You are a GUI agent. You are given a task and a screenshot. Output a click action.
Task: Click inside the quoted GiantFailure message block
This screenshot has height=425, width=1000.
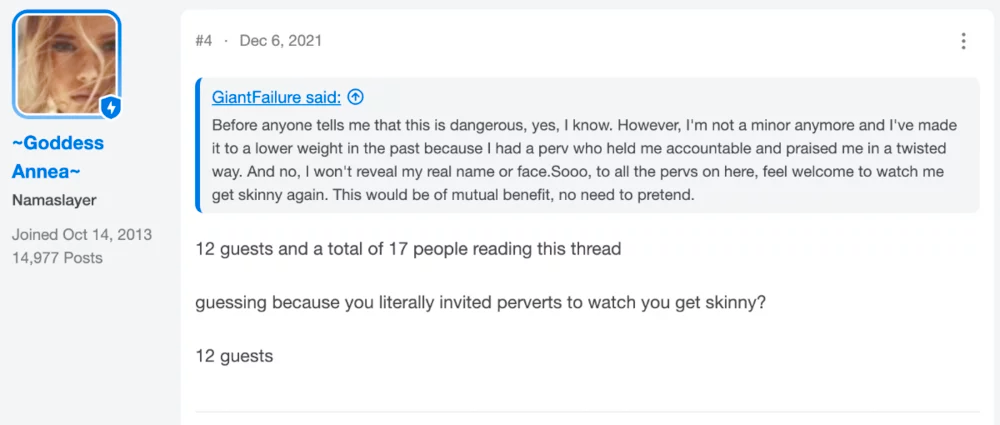coord(587,145)
